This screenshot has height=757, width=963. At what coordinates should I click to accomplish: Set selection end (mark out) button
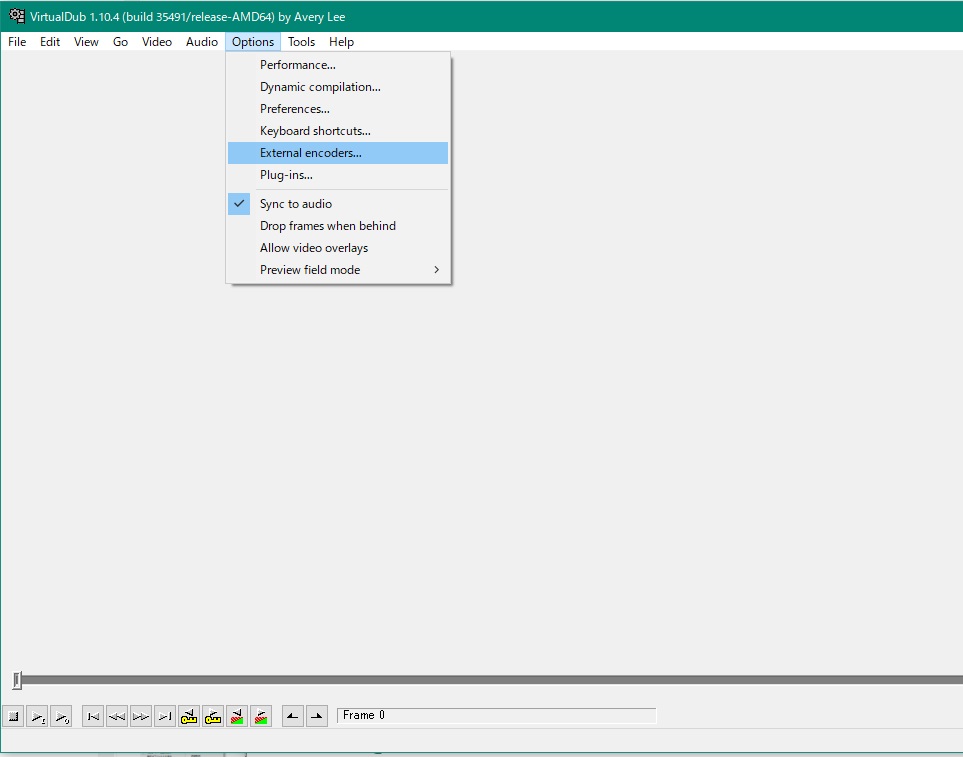click(316, 716)
